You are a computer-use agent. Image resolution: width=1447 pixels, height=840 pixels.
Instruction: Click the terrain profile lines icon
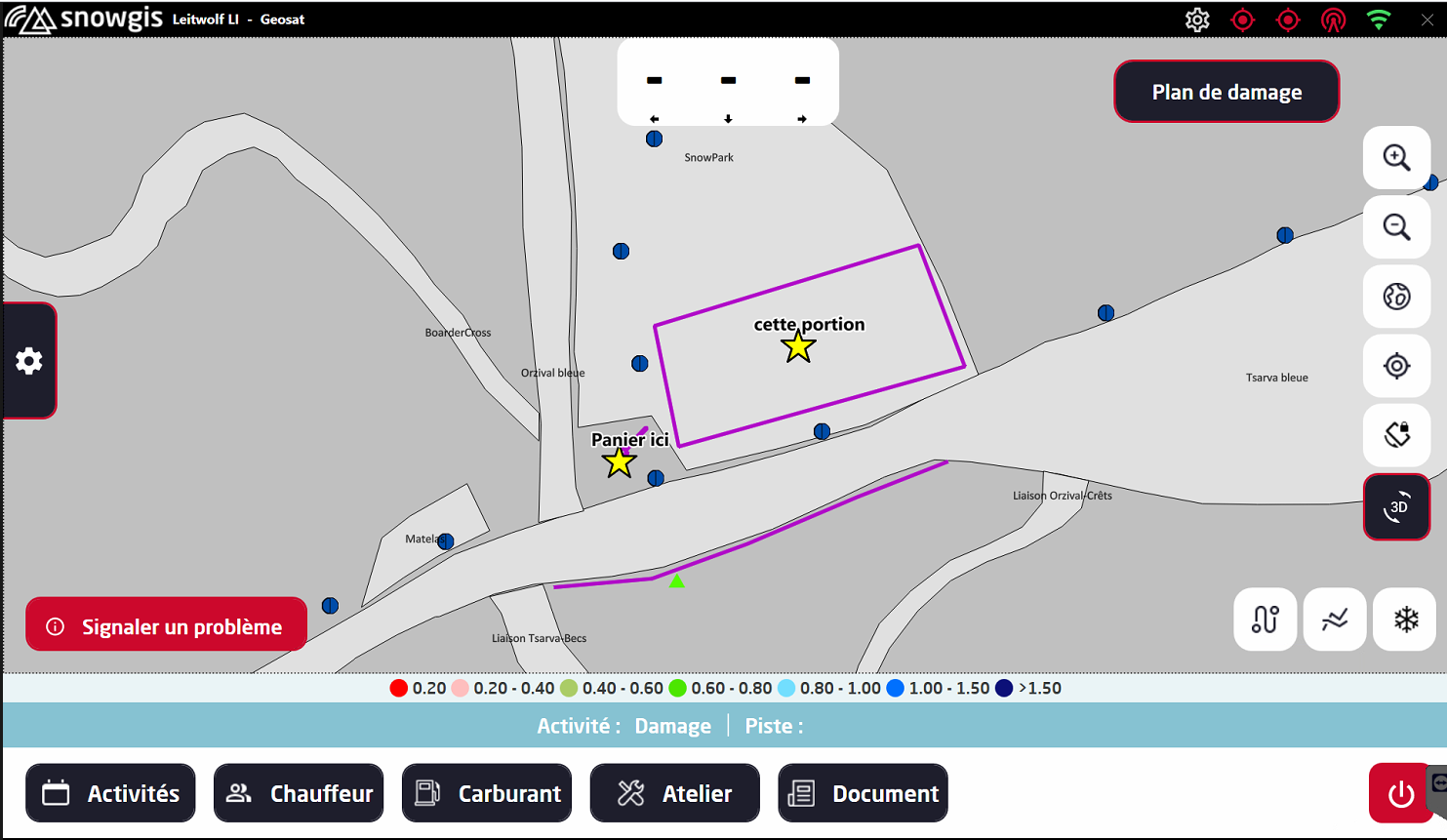(x=1335, y=620)
